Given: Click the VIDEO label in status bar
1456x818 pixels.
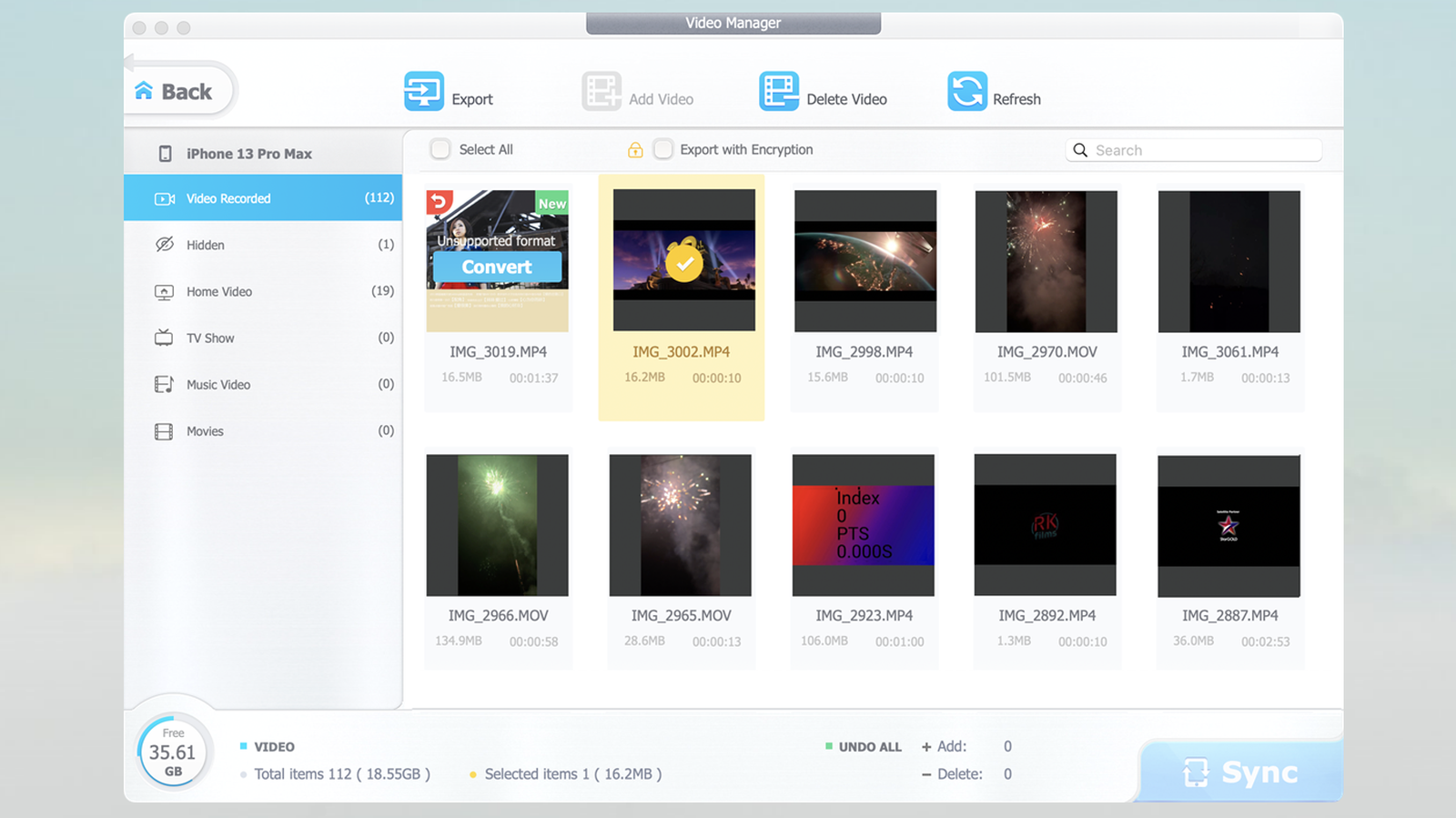Looking at the screenshot, I should pyautogui.click(x=274, y=747).
